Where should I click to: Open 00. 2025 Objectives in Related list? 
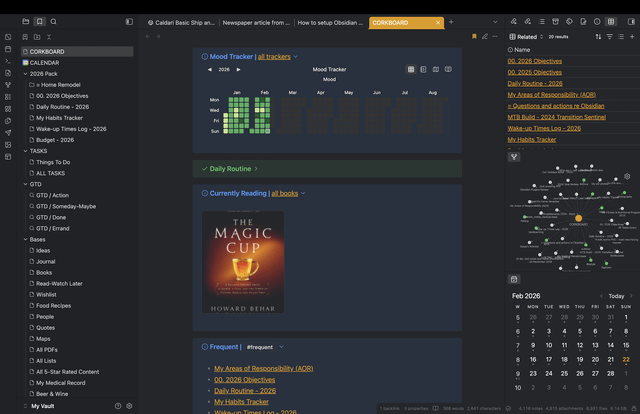[x=534, y=72]
